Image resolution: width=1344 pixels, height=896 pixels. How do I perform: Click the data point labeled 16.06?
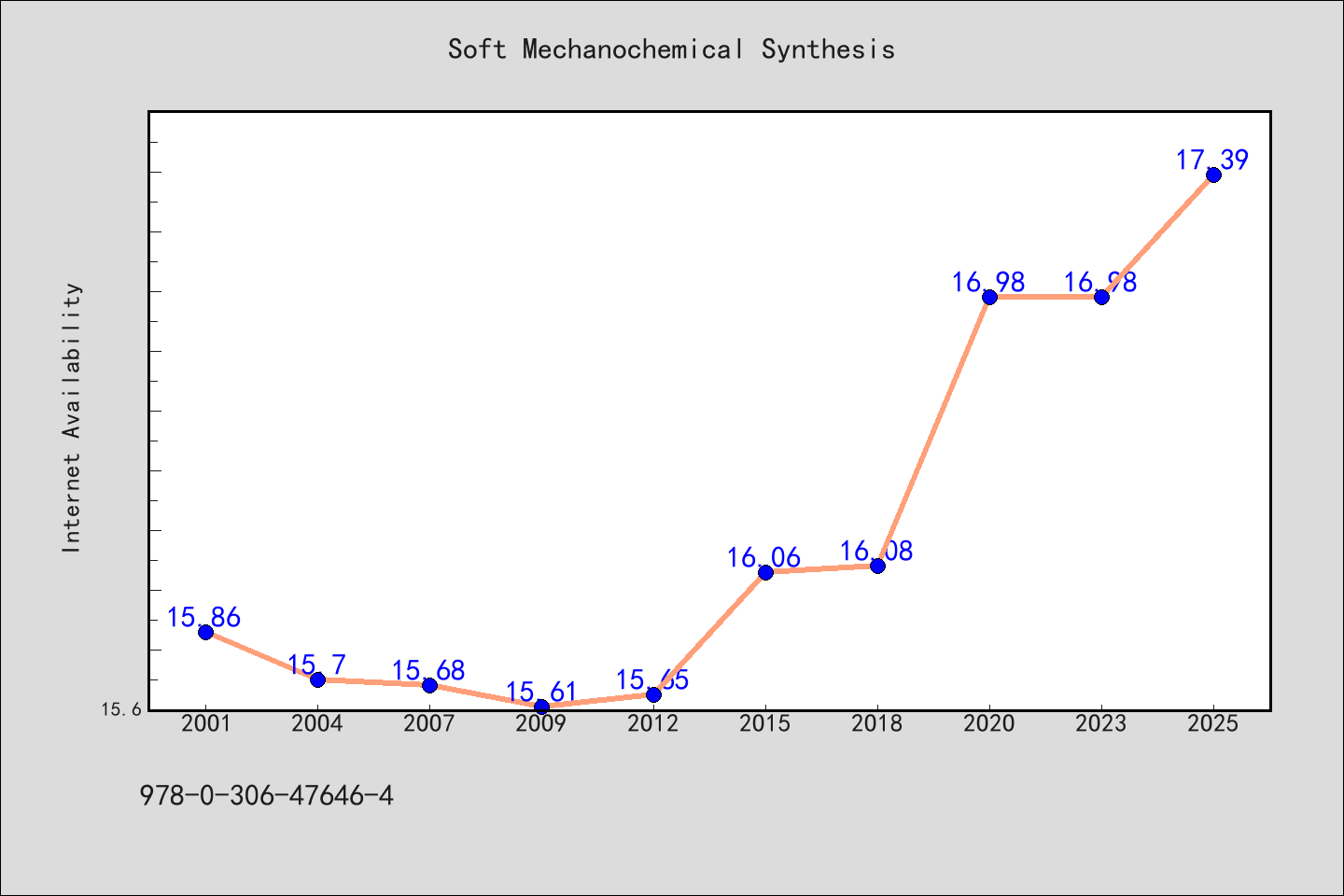pyautogui.click(x=765, y=572)
